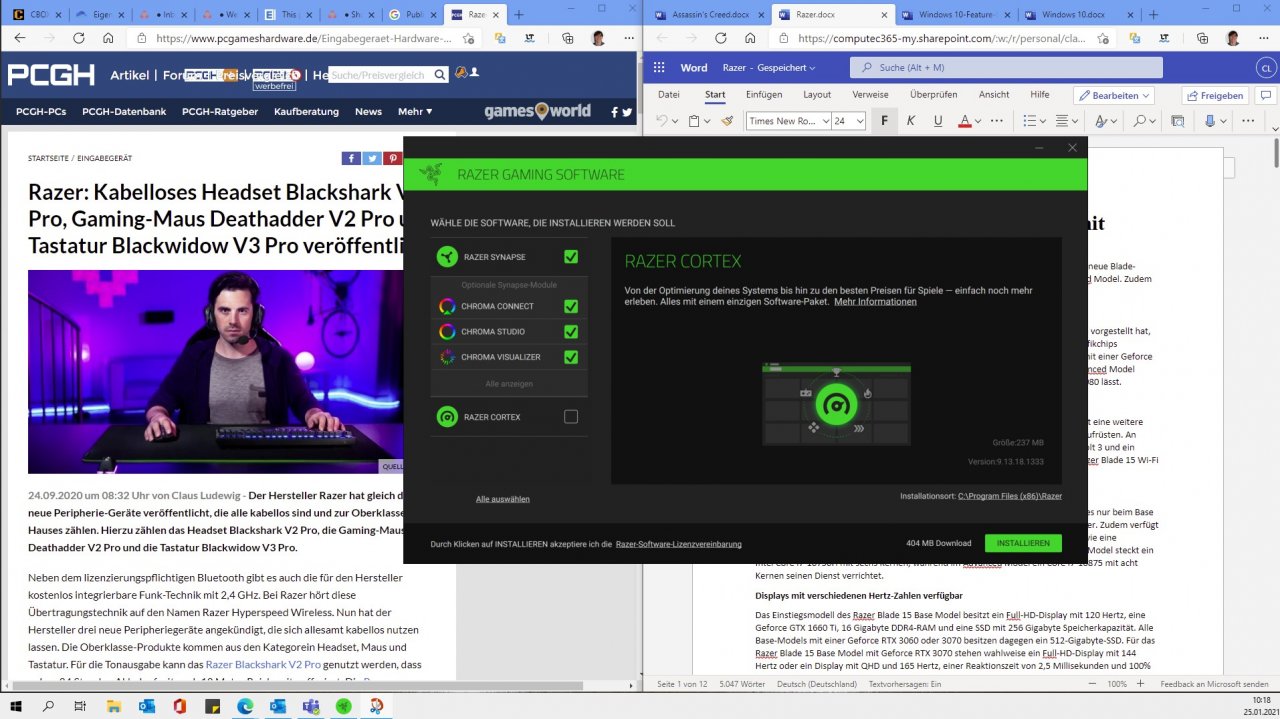Switch to Layout ribbon tab
Viewport: 1280px width, 719px height.
click(817, 95)
